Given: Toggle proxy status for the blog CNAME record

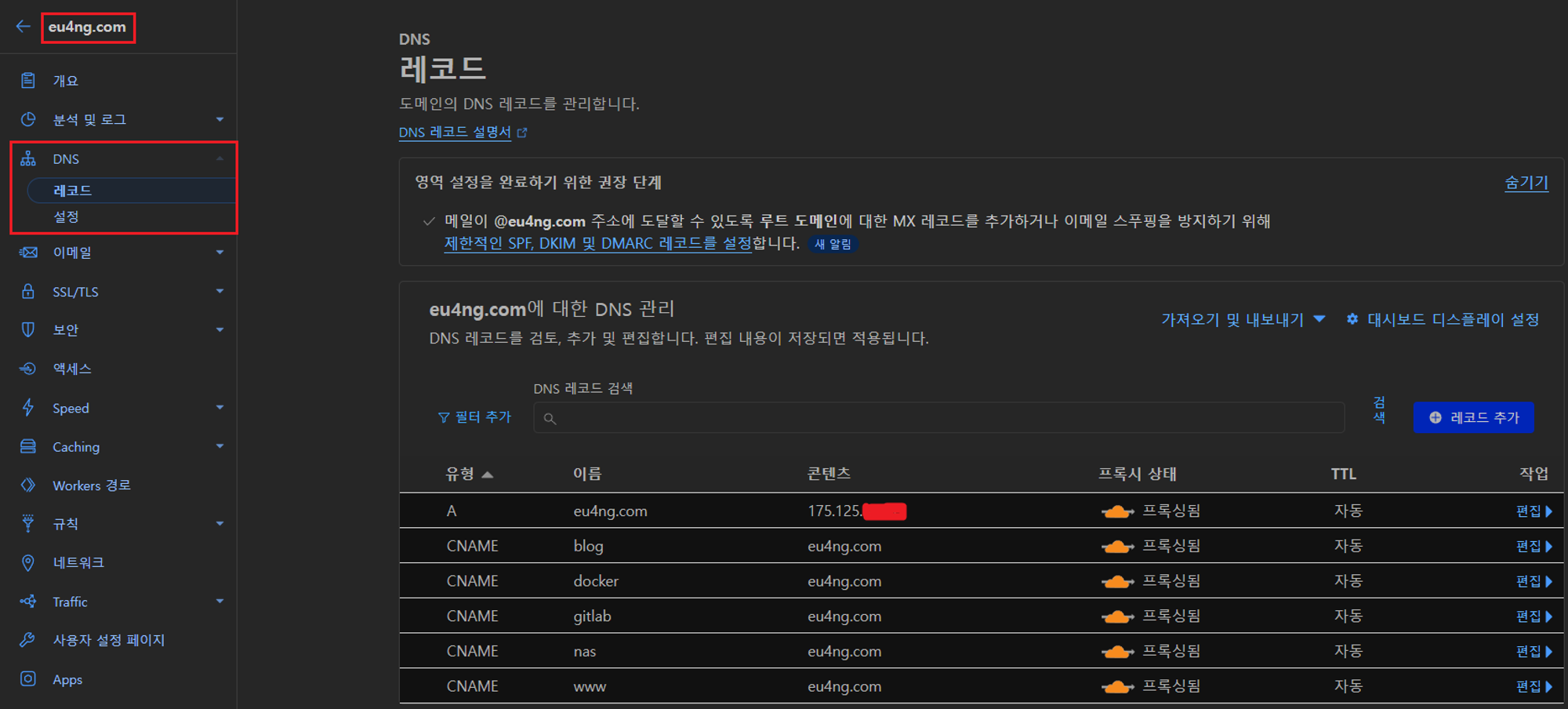Looking at the screenshot, I should [x=1117, y=545].
